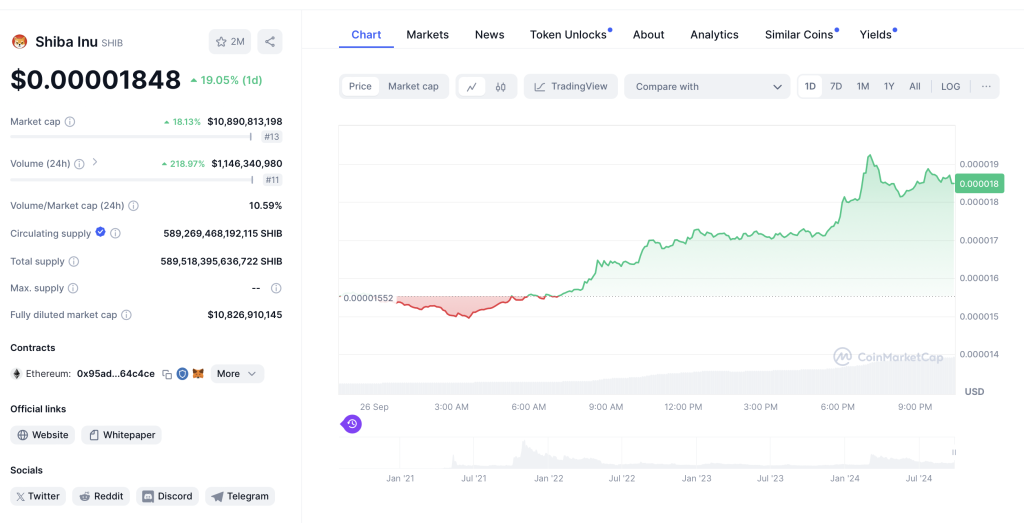
Task: Open the TradingView chart button
Action: (x=571, y=86)
